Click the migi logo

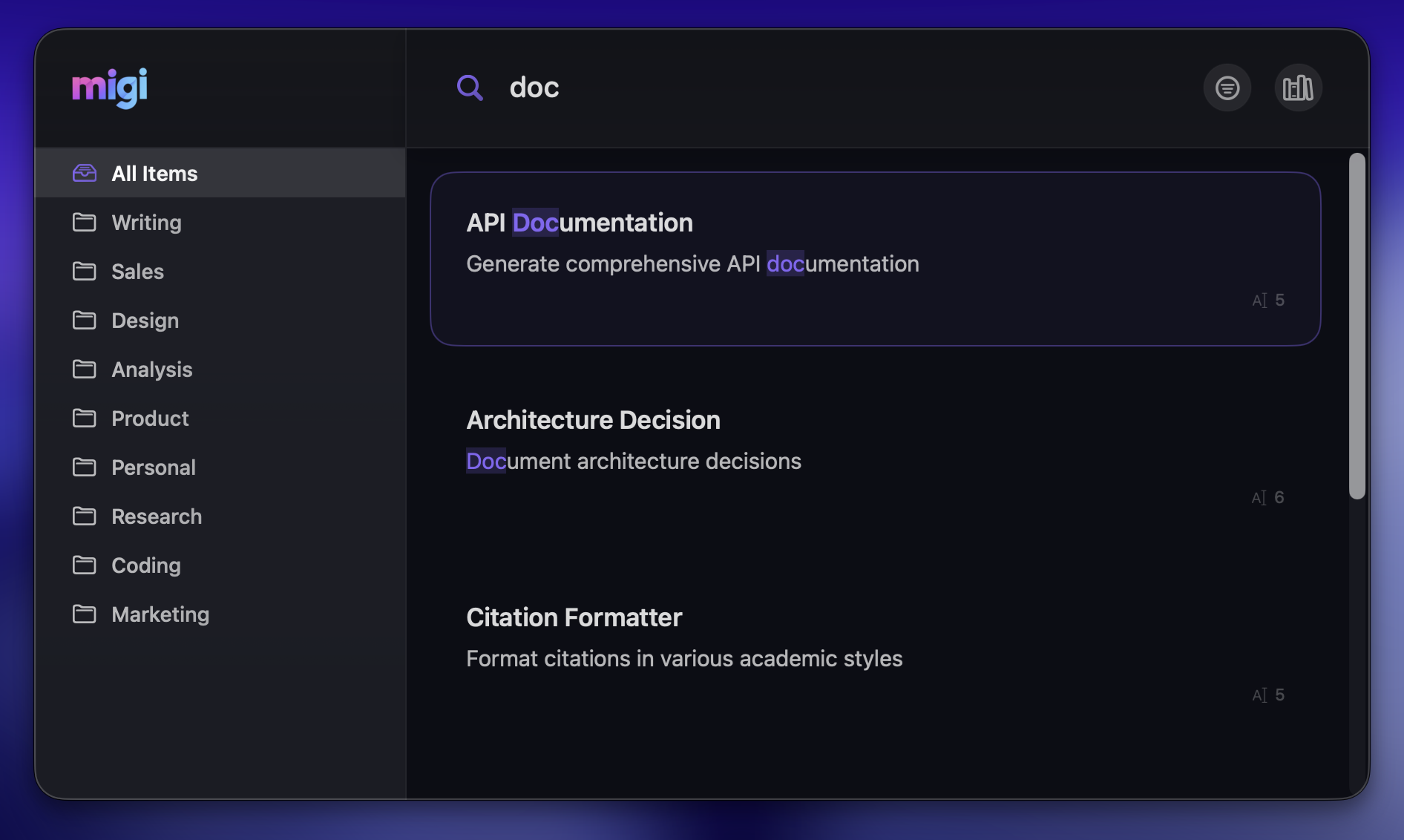tap(109, 87)
